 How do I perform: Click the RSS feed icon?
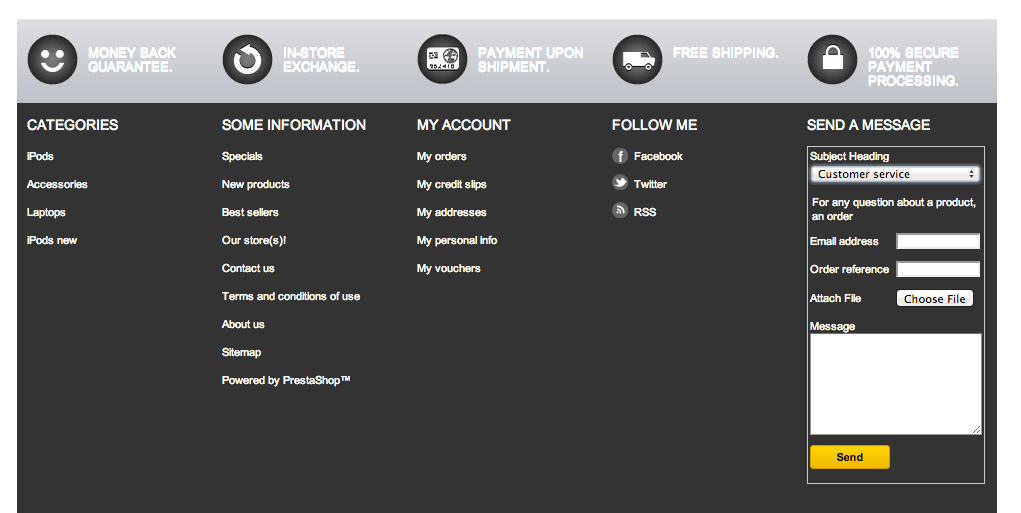point(620,210)
